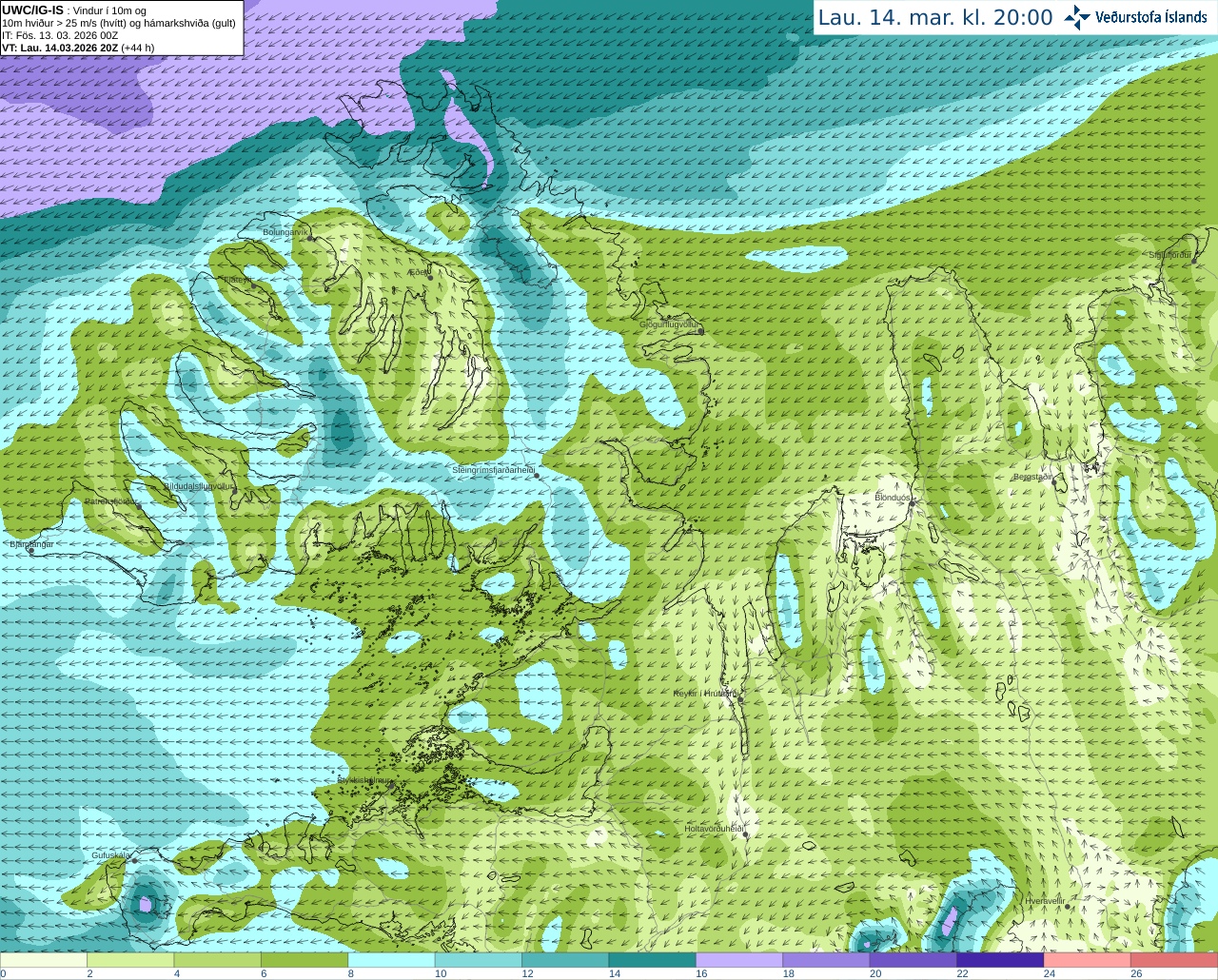Click the IT: Fös. 13. 03. 2026 00Z line
Viewport: 1218px width, 980px height.
60,35
